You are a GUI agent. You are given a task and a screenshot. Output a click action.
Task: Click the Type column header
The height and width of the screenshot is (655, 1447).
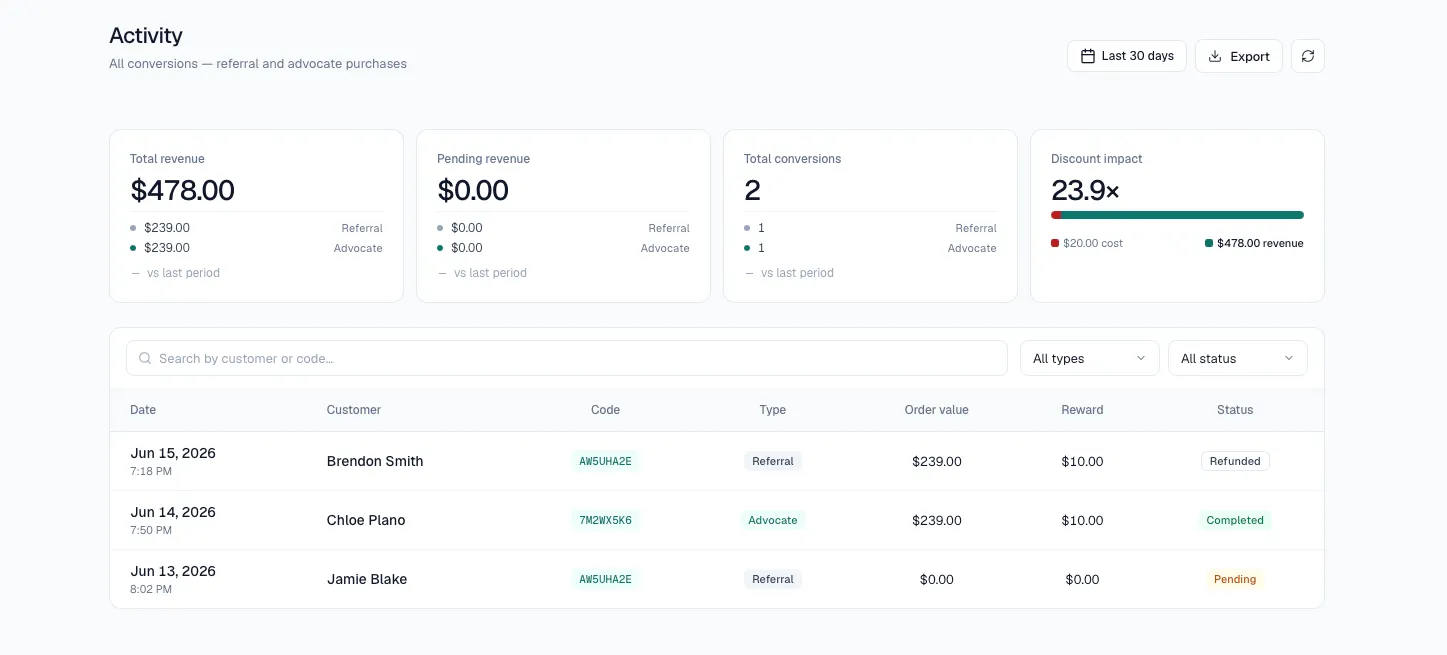coord(773,410)
